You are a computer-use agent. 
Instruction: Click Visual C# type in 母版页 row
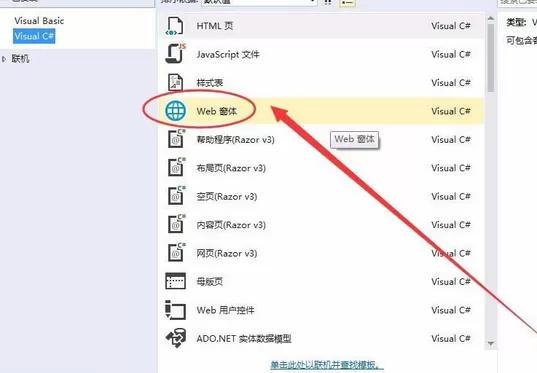451,282
